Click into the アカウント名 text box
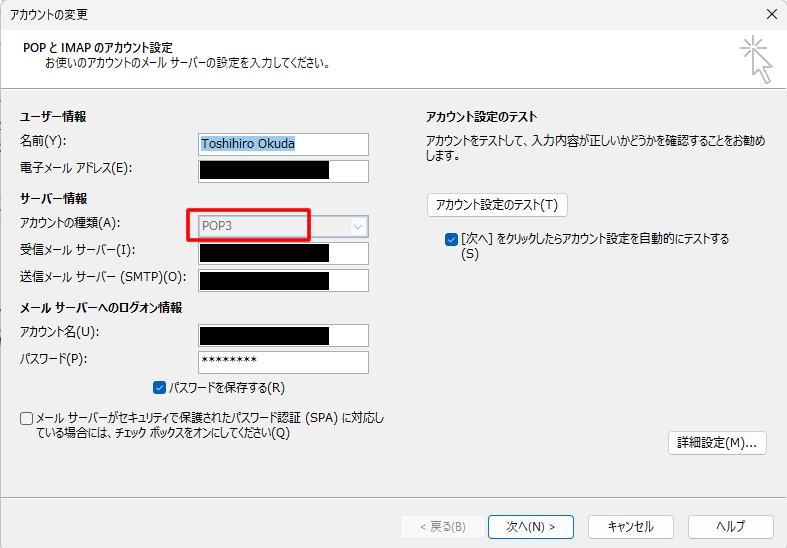The width and height of the screenshot is (787, 548). (x=284, y=335)
